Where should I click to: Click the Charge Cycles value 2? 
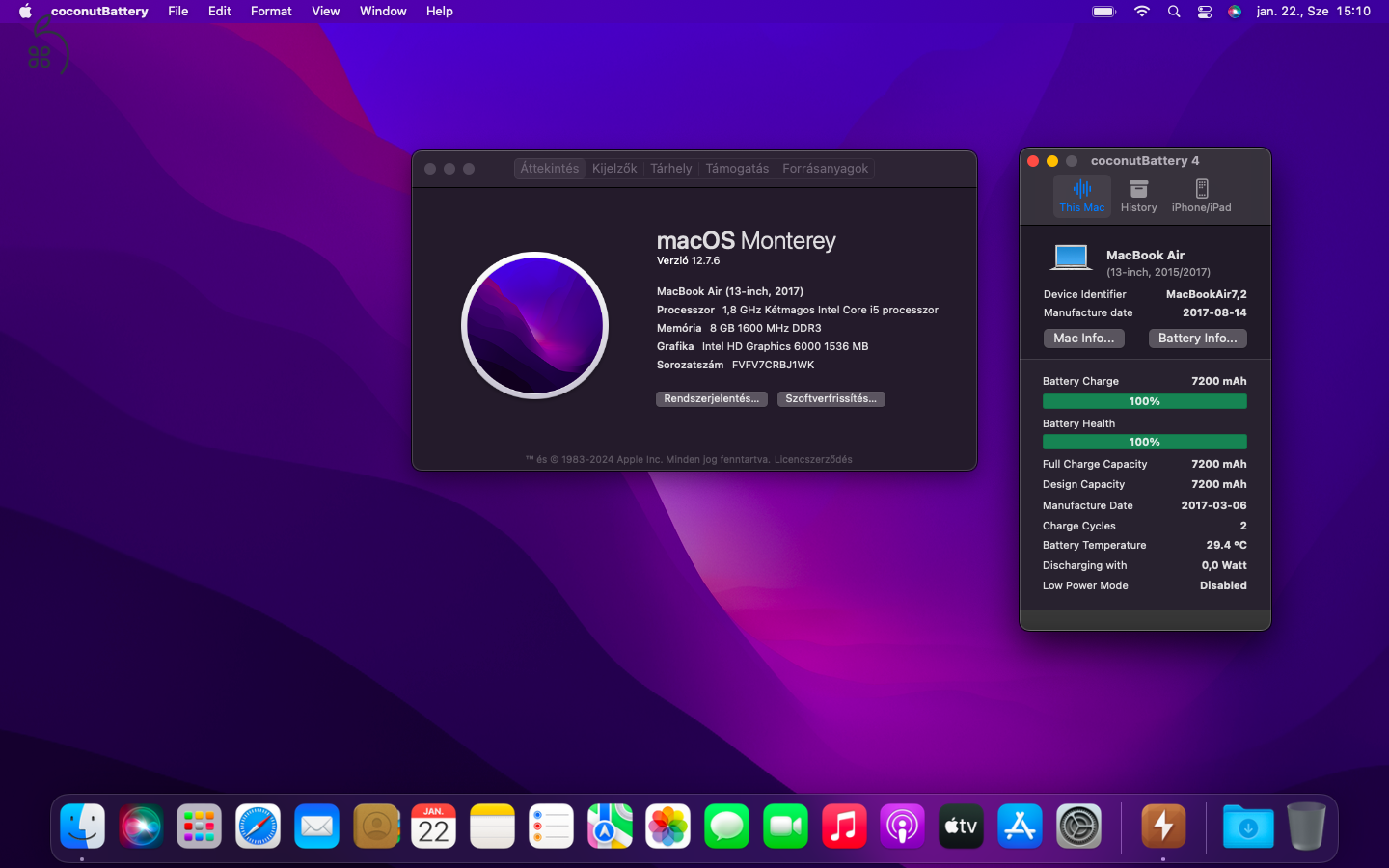(1243, 526)
